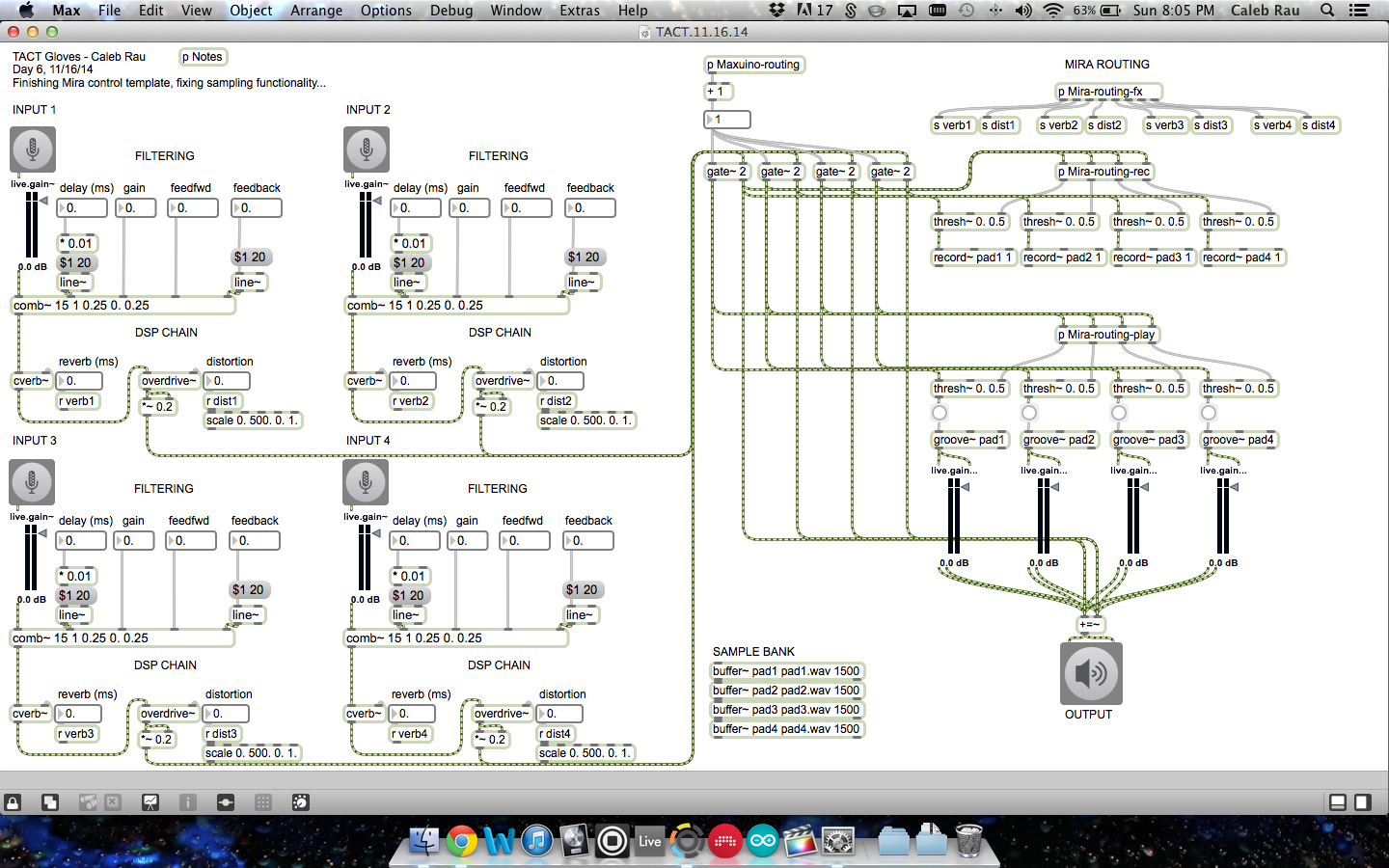Click the X box icon in the patcher toolbar
This screenshot has height=868, width=1389.
(x=113, y=802)
